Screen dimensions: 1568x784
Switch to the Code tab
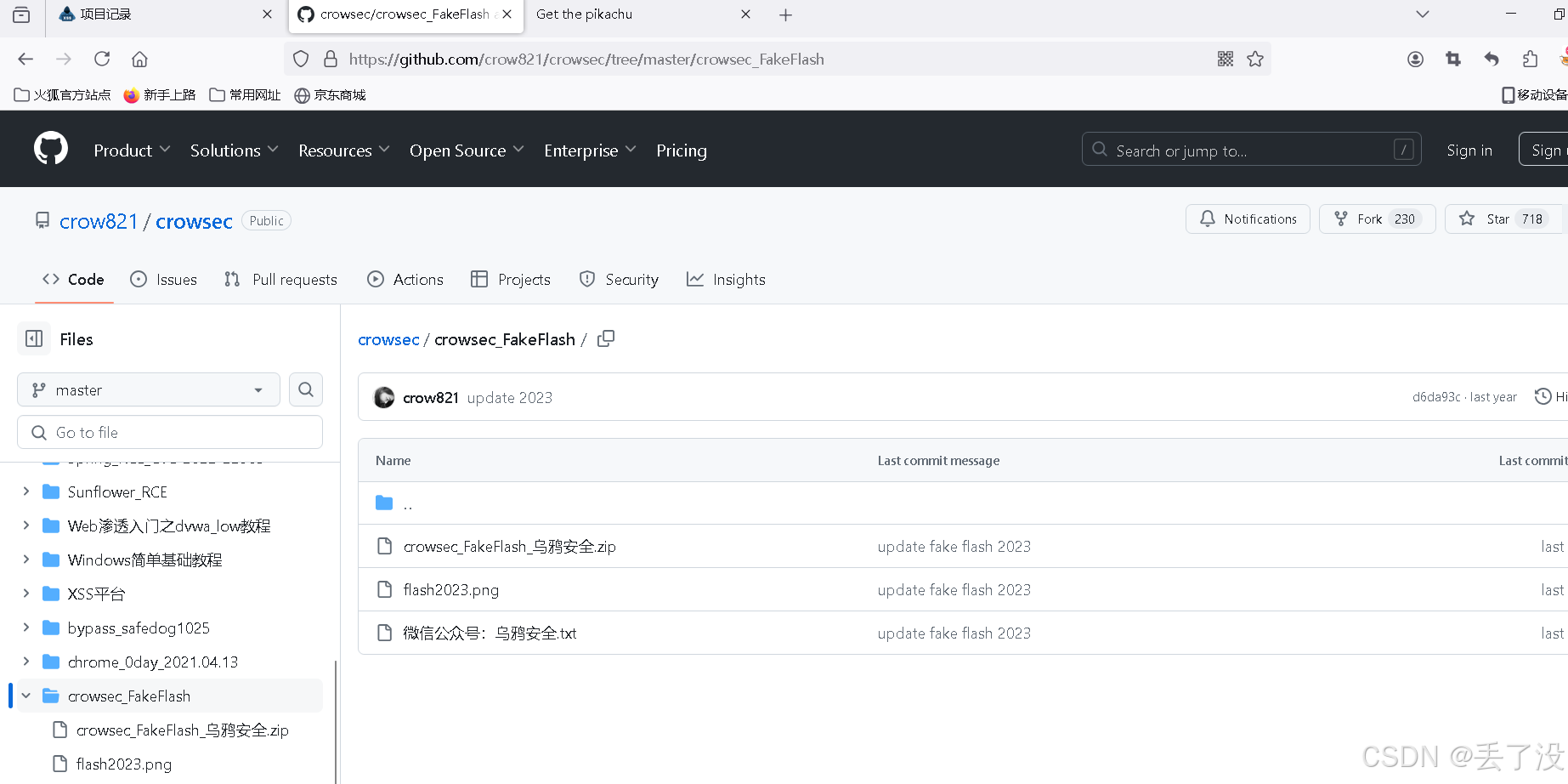coord(74,279)
